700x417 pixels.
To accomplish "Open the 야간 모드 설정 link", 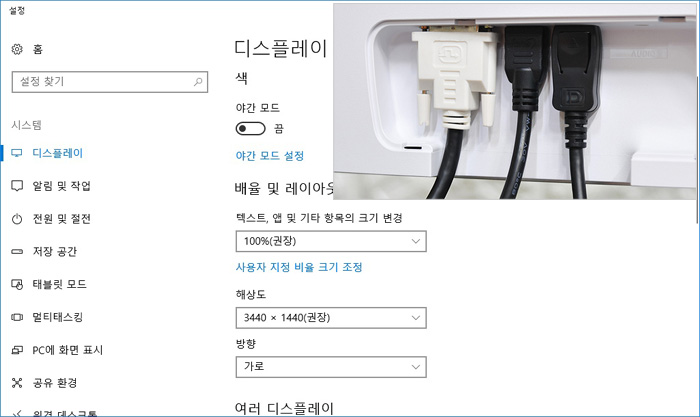I will click(270, 156).
